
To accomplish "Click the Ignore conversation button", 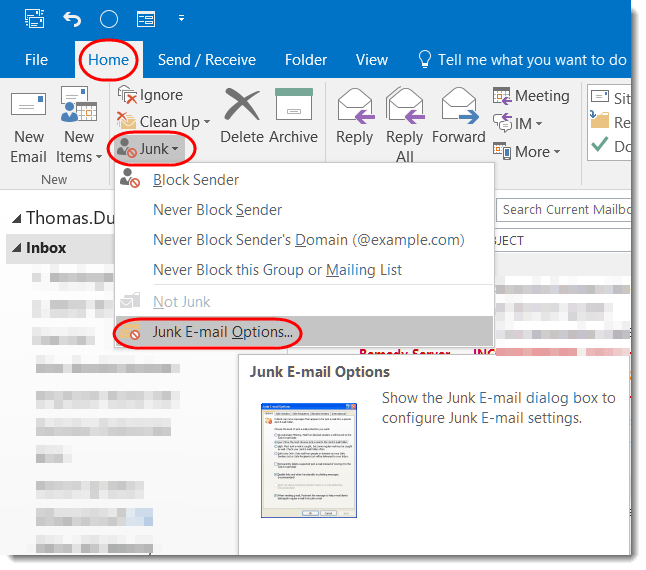I will click(150, 95).
